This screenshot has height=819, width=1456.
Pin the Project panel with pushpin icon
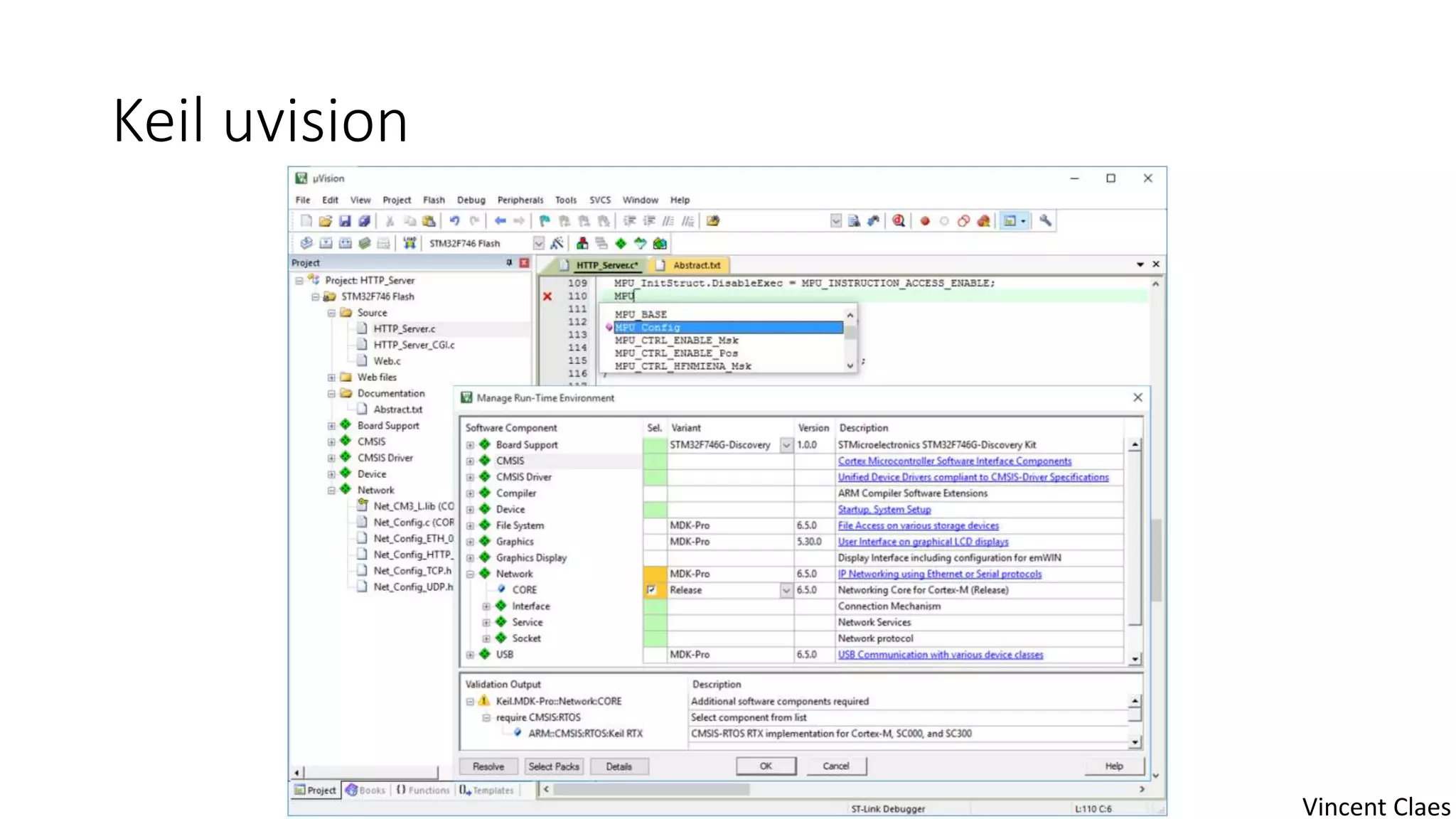tap(509, 263)
